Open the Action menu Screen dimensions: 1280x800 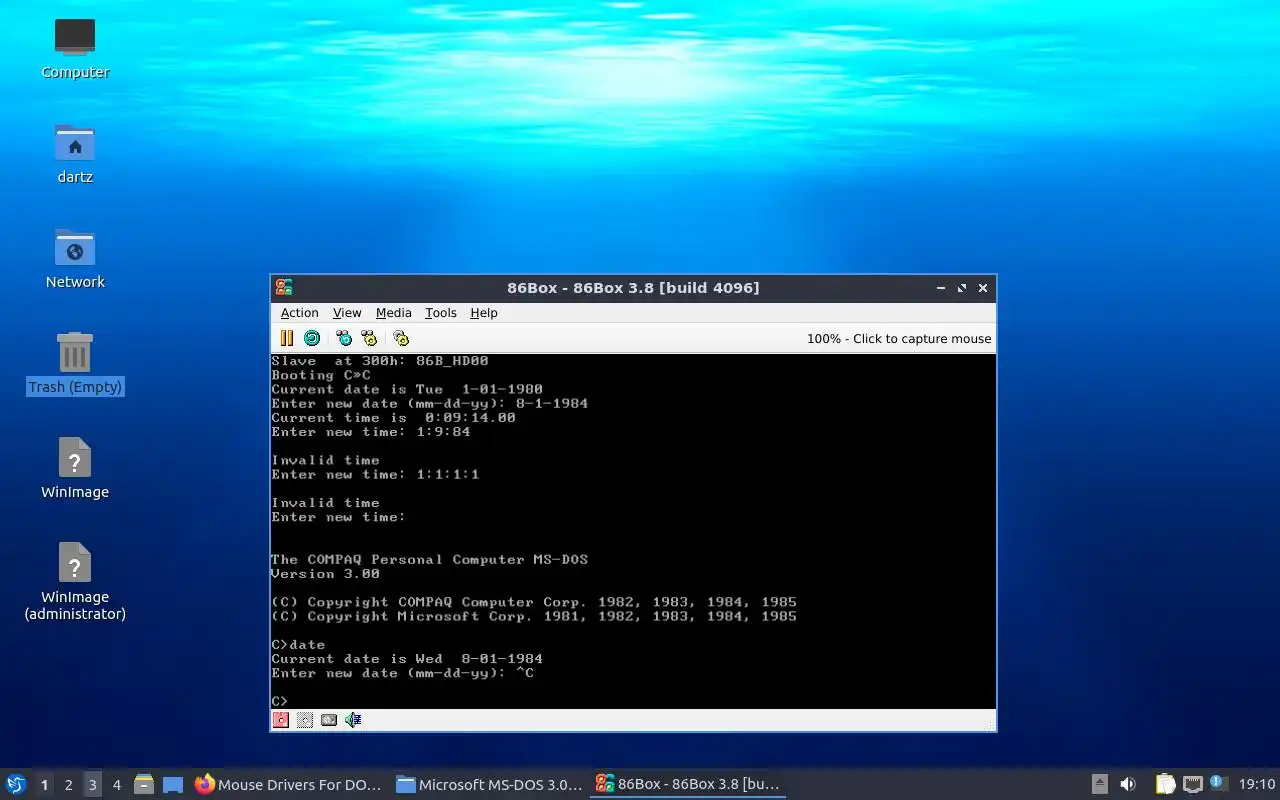[x=299, y=313]
